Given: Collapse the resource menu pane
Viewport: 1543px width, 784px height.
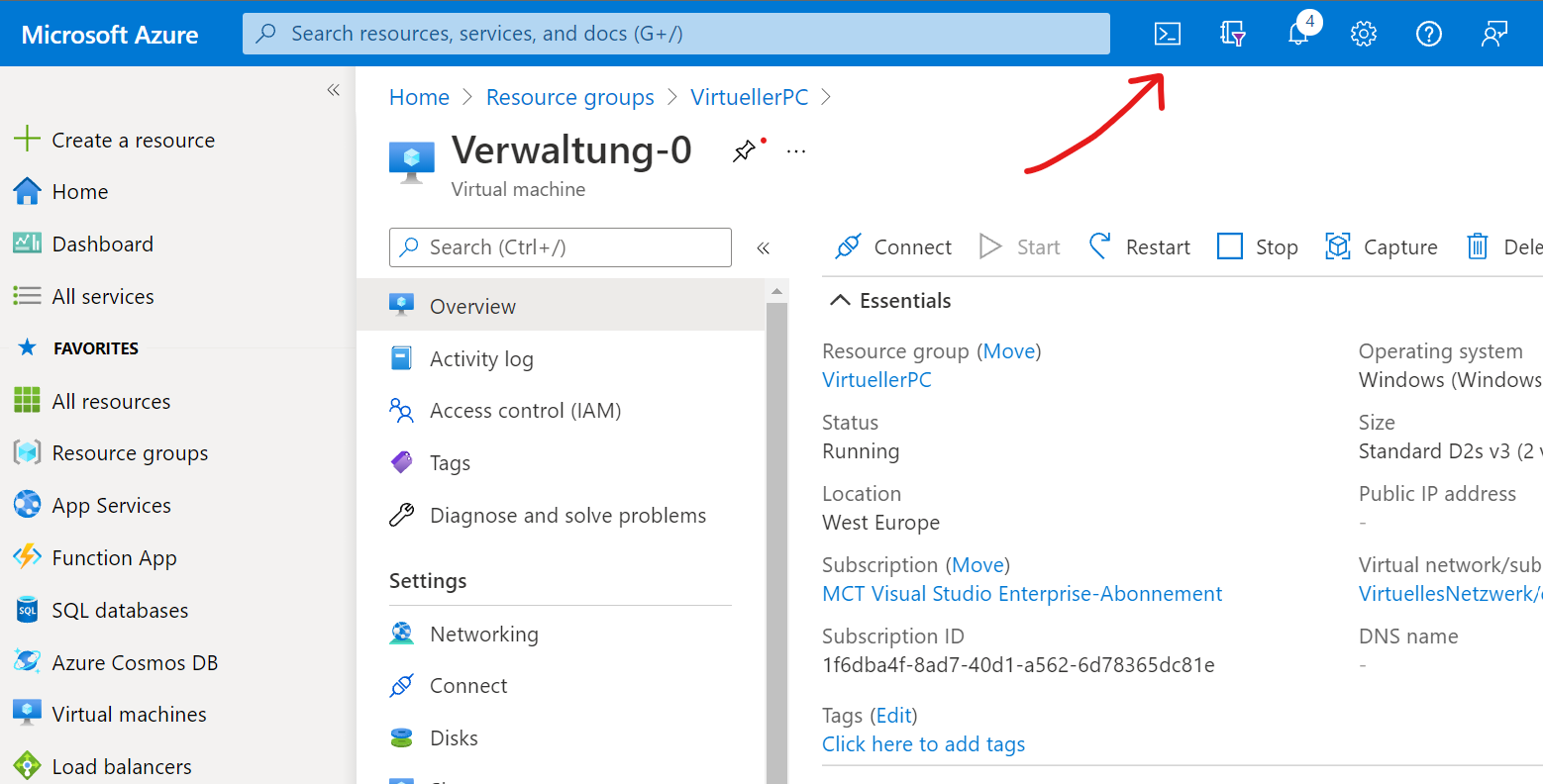Looking at the screenshot, I should [x=764, y=248].
